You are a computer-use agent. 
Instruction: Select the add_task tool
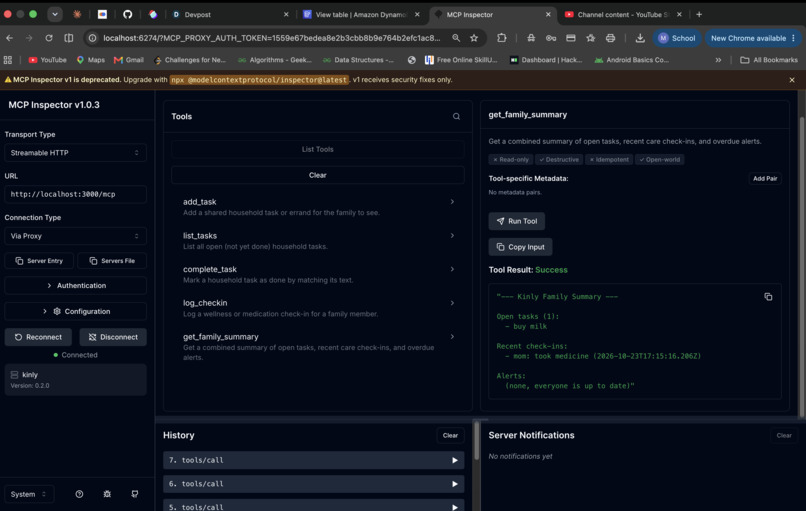[x=318, y=207]
